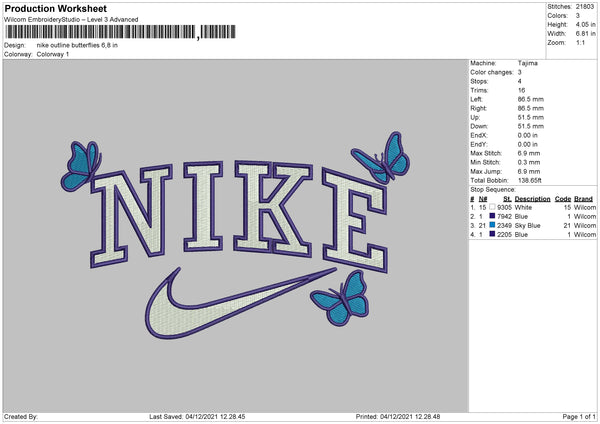Select the butterfly beside the swoosh
Image resolution: width=600 pixels, height=424 pixels.
pyautogui.click(x=340, y=298)
